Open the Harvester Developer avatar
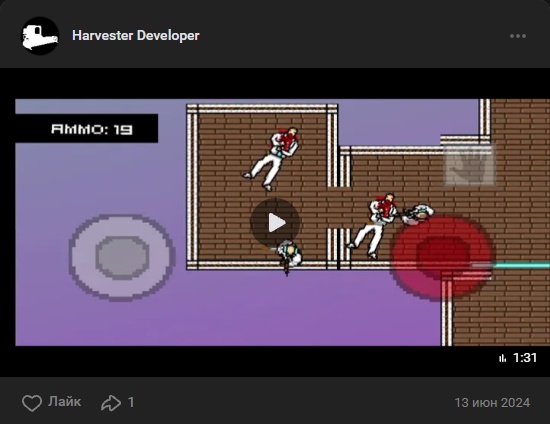 pos(40,36)
